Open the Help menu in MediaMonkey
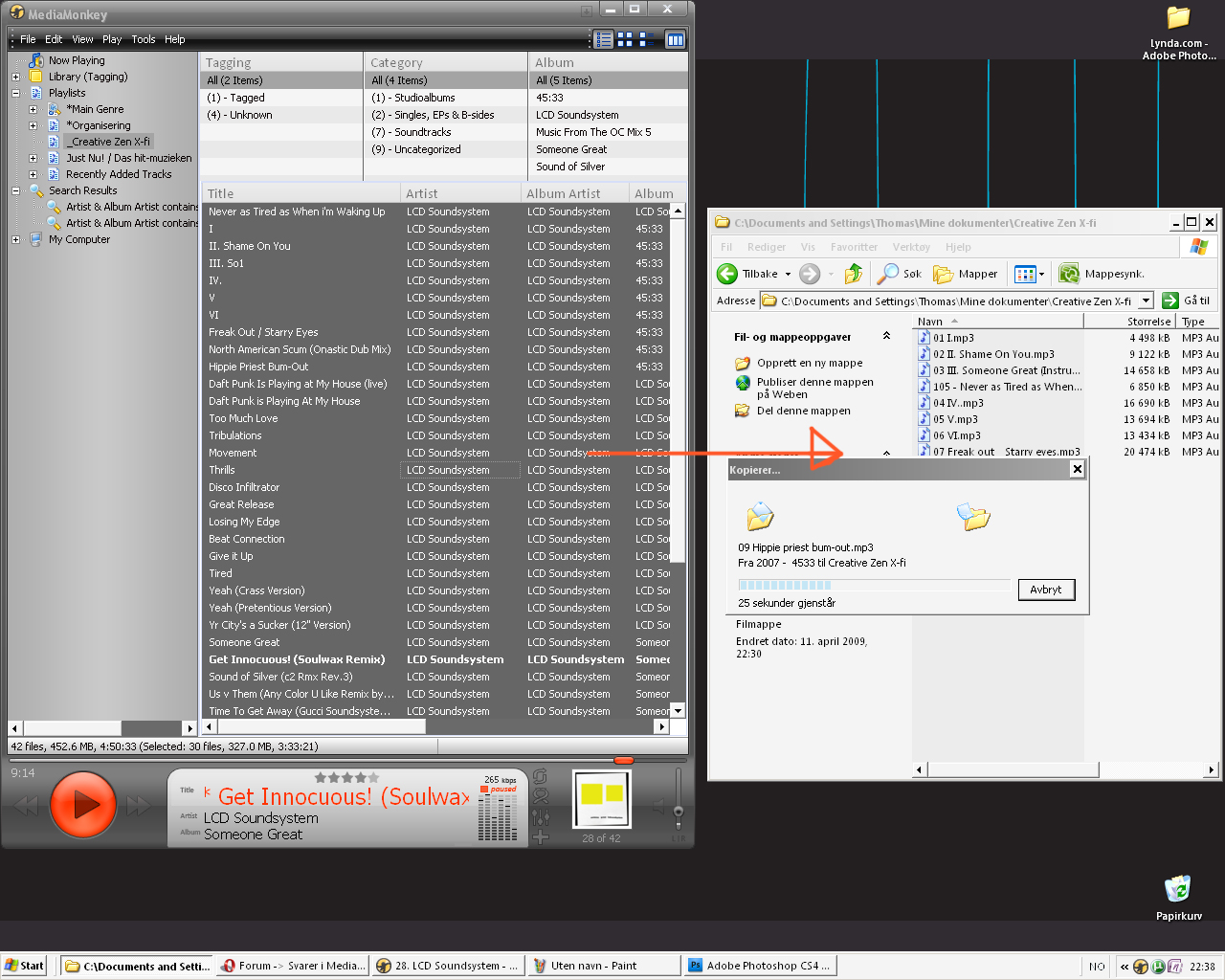This screenshot has width=1225, height=980. [x=174, y=39]
